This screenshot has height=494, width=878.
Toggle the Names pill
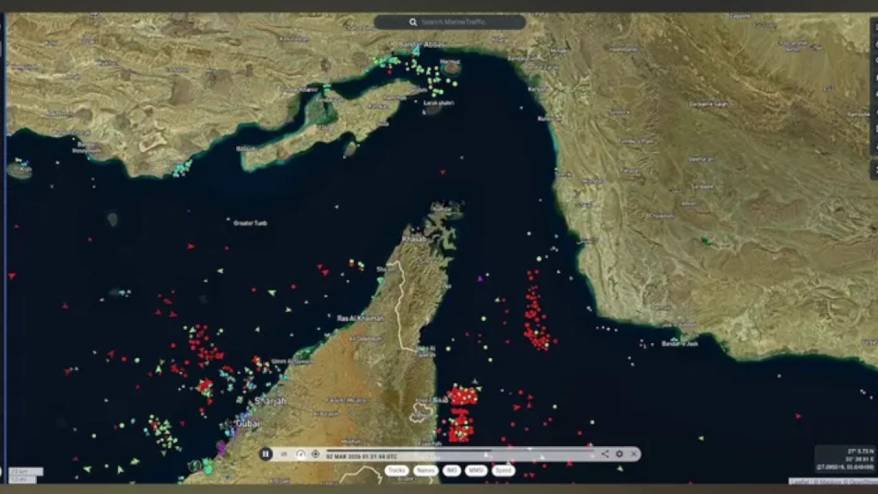point(425,470)
